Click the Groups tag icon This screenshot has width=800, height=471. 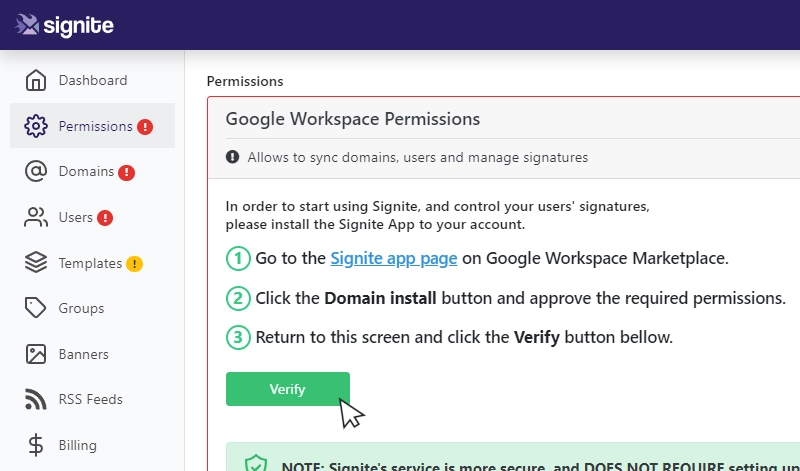[36, 308]
